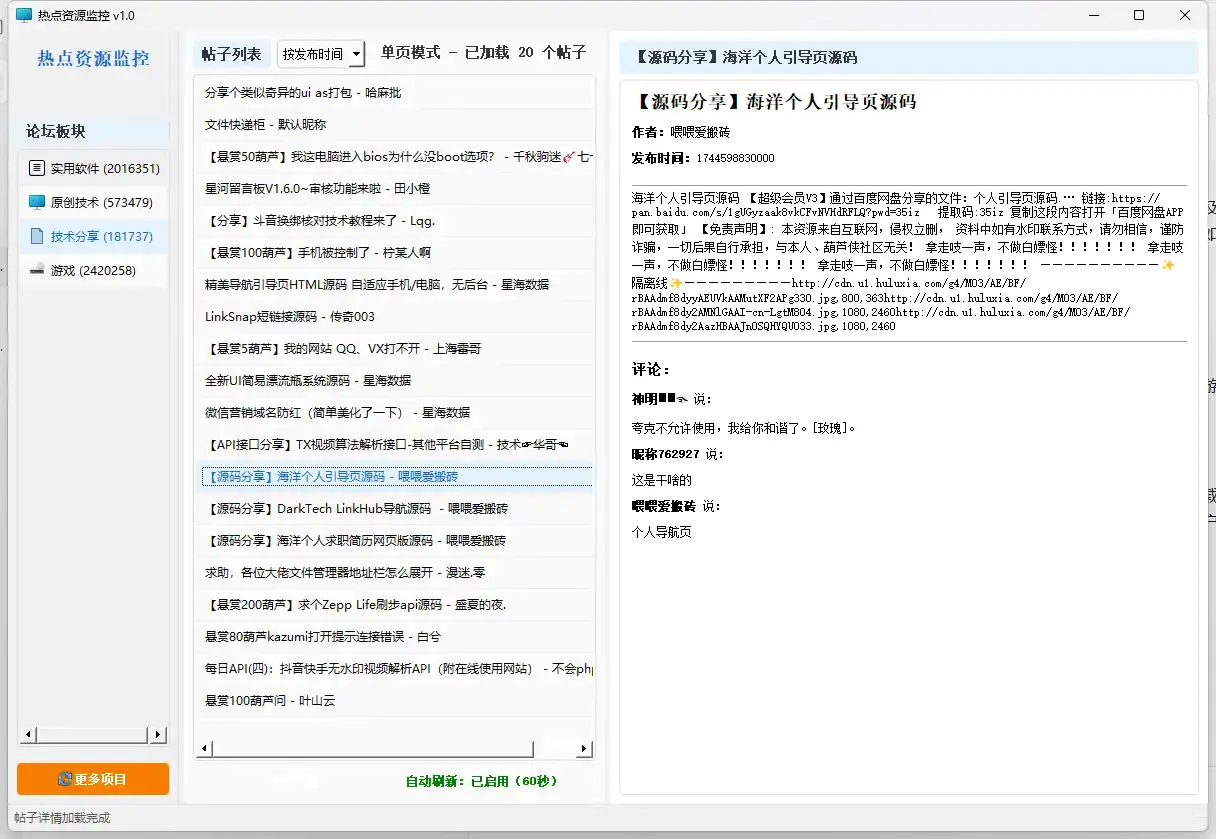Screen dimensions: 1216x839
Task: Select the 技术分享 page icon
Action: tap(37, 237)
